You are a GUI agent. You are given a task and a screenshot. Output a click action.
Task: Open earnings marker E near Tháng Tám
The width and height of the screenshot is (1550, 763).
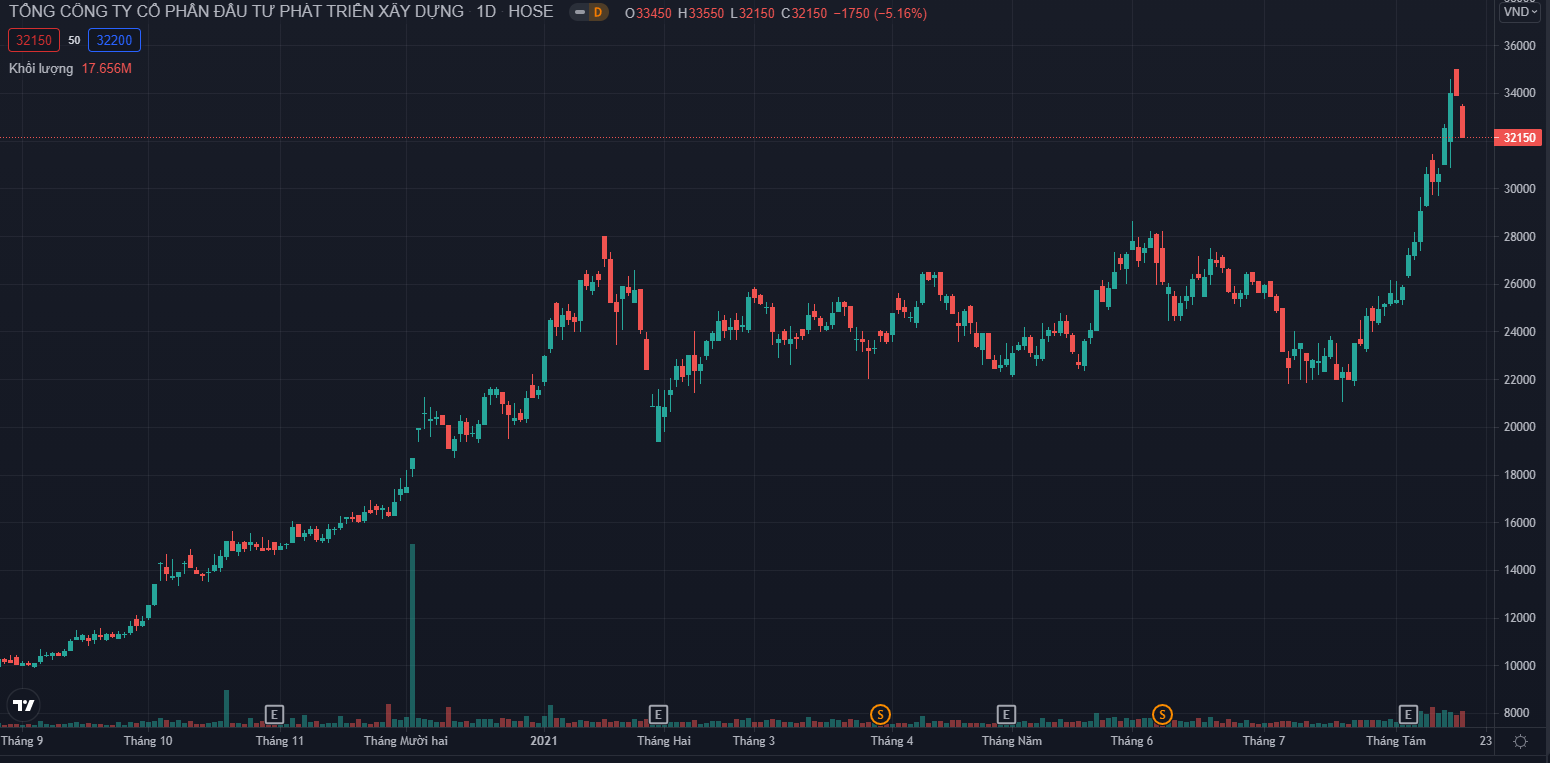click(x=1408, y=714)
